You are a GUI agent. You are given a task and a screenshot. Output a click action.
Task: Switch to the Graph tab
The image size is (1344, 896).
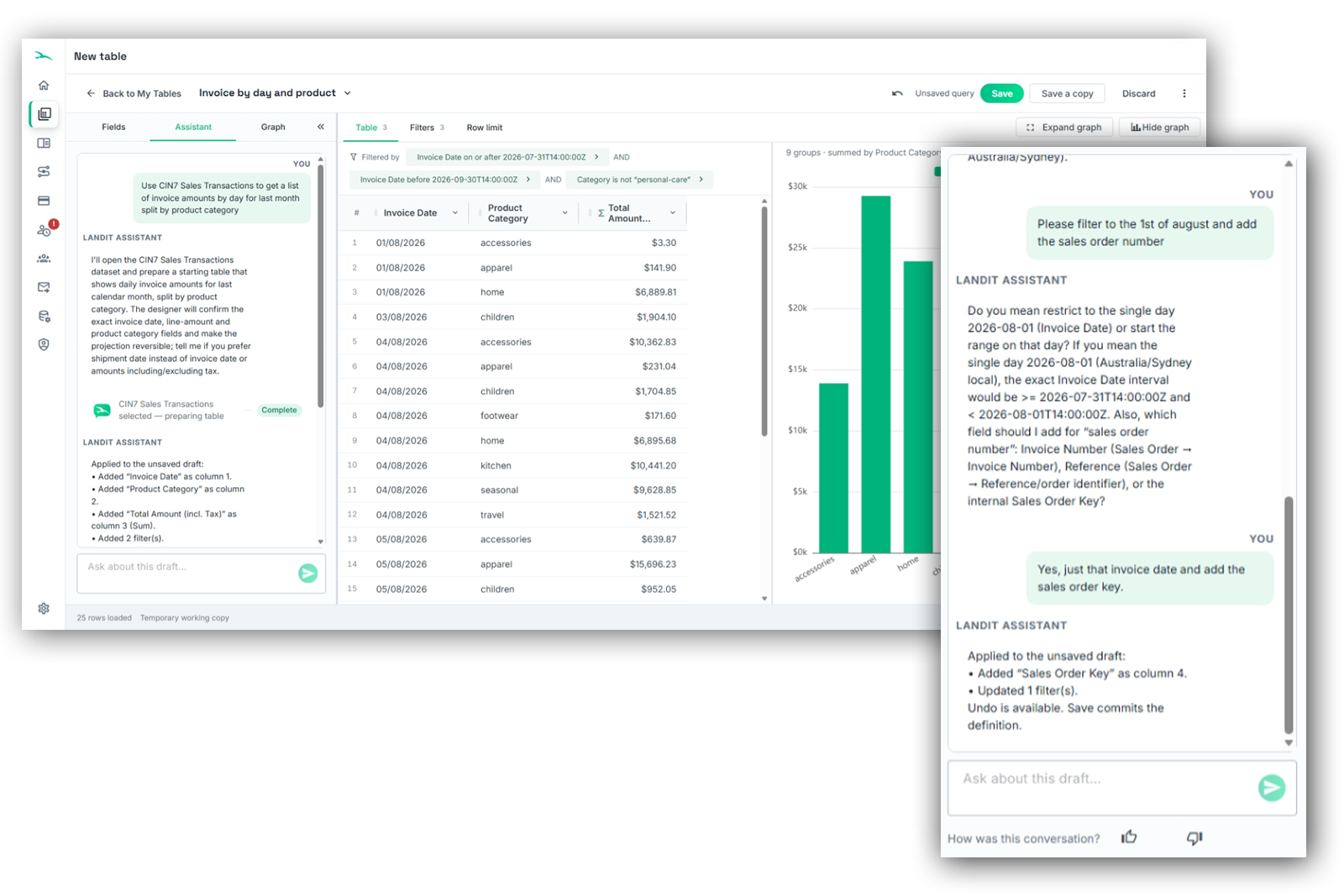(x=273, y=127)
